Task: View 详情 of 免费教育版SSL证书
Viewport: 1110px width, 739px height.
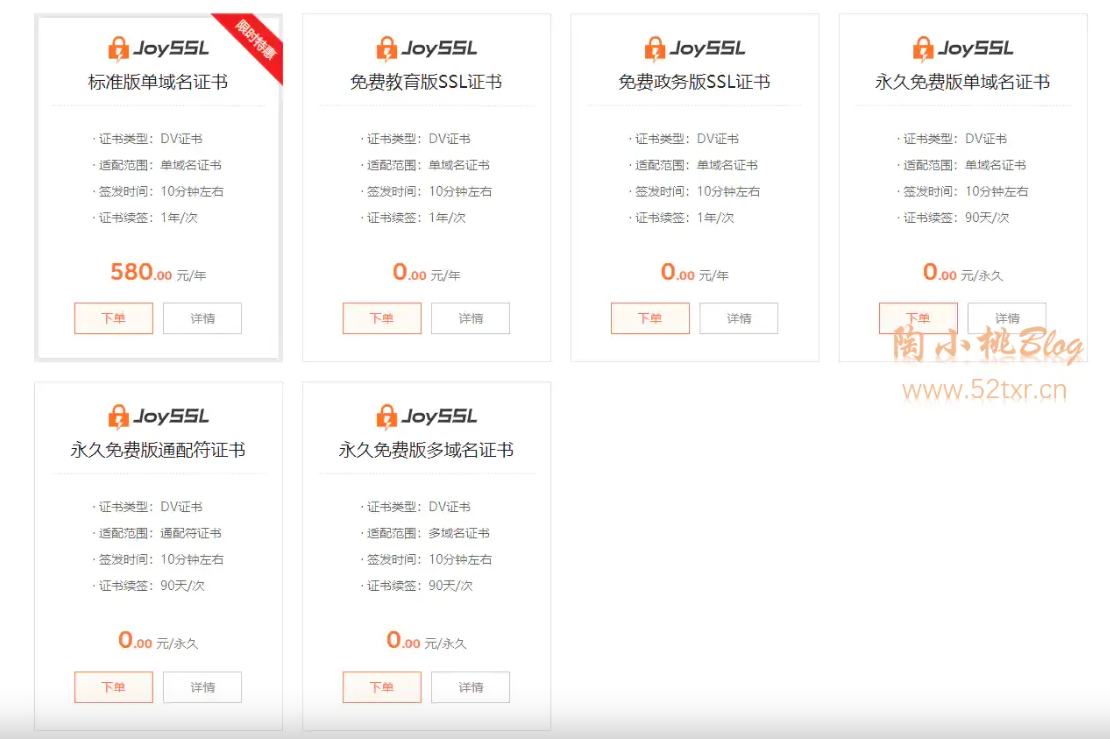Action: 471,319
